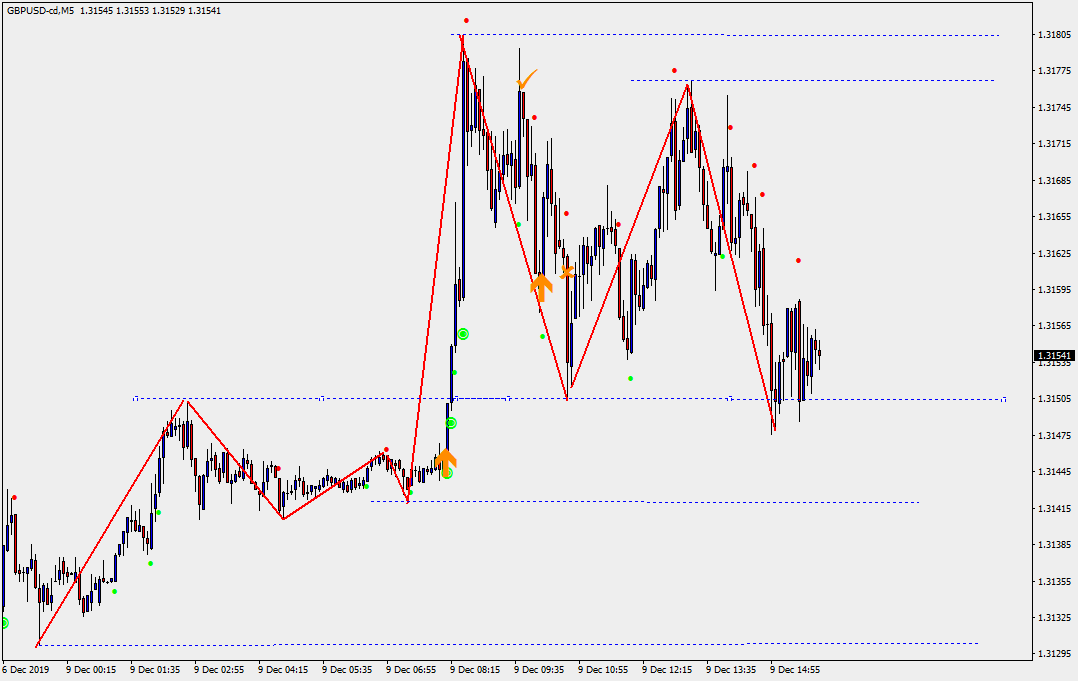This screenshot has width=1078, height=681.
Task: Click the rightmost red dot above last candles
Action: point(798,261)
